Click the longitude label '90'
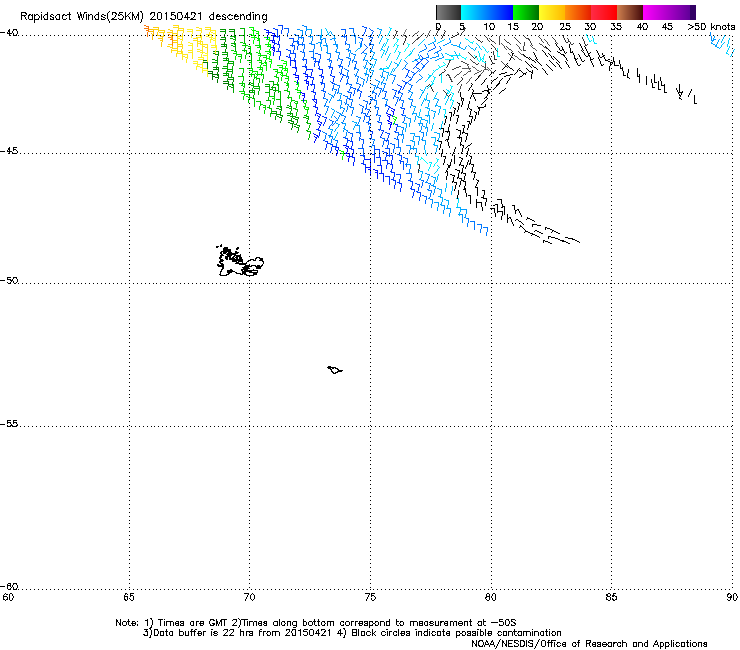Viewport: 740px width, 650px height. pos(732,598)
